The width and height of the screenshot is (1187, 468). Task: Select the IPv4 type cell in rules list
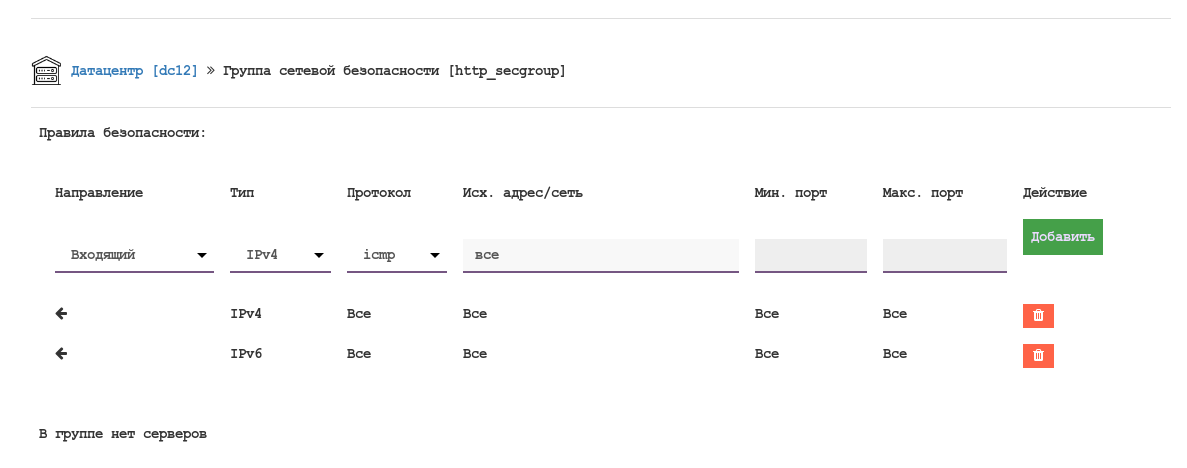(246, 314)
